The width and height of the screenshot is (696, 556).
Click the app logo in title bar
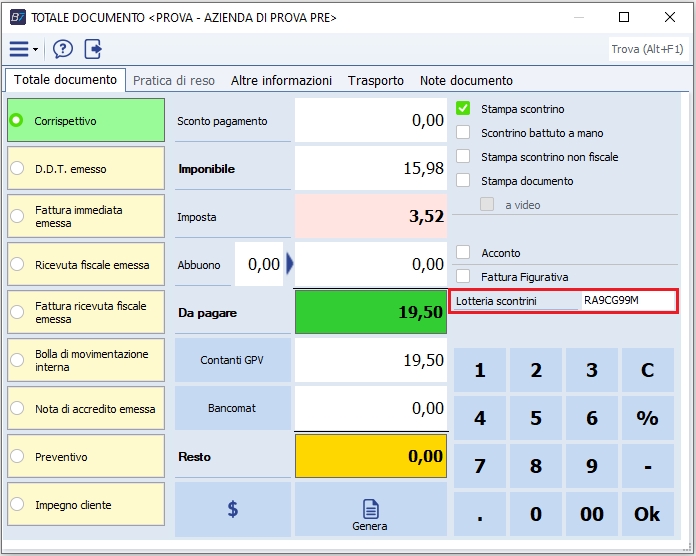(17, 17)
